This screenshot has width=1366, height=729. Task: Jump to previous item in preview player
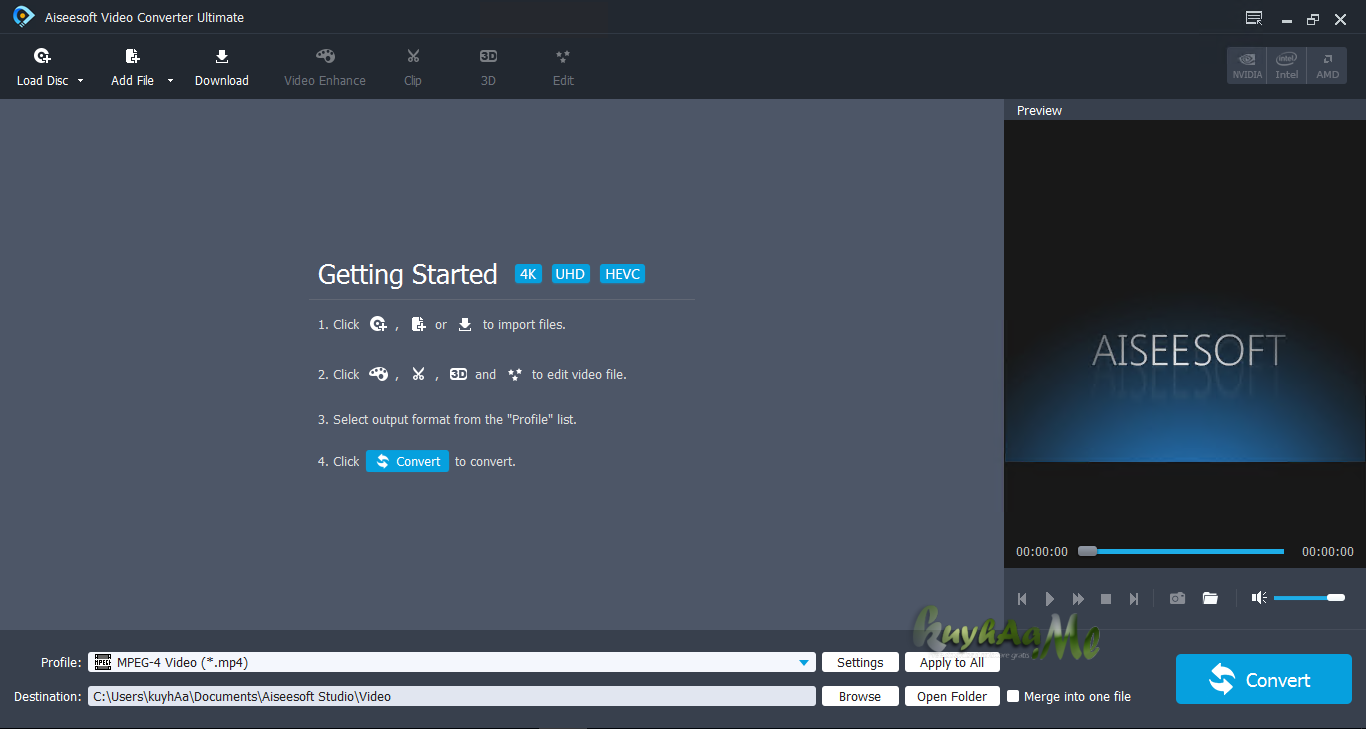(x=1022, y=599)
